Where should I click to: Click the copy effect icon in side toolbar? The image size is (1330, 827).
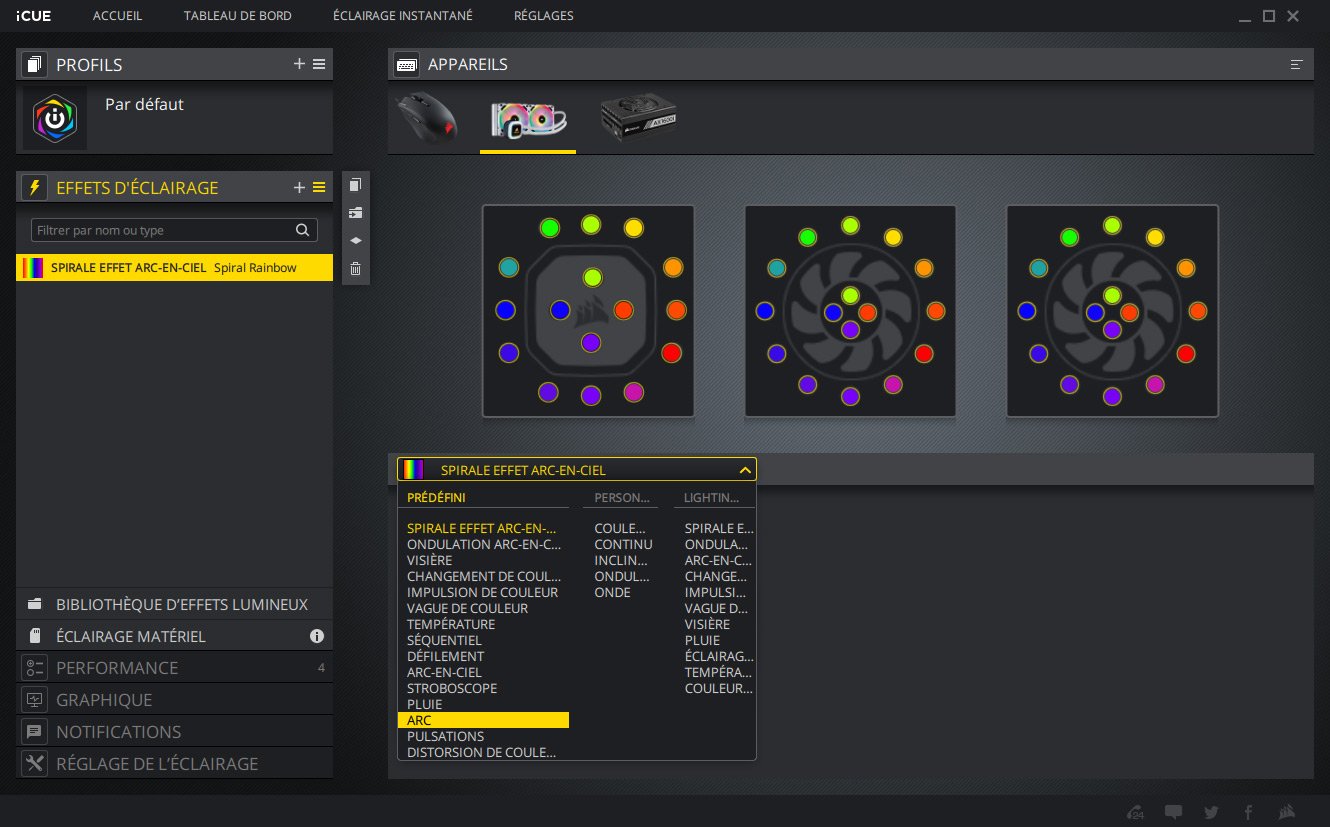click(x=355, y=185)
